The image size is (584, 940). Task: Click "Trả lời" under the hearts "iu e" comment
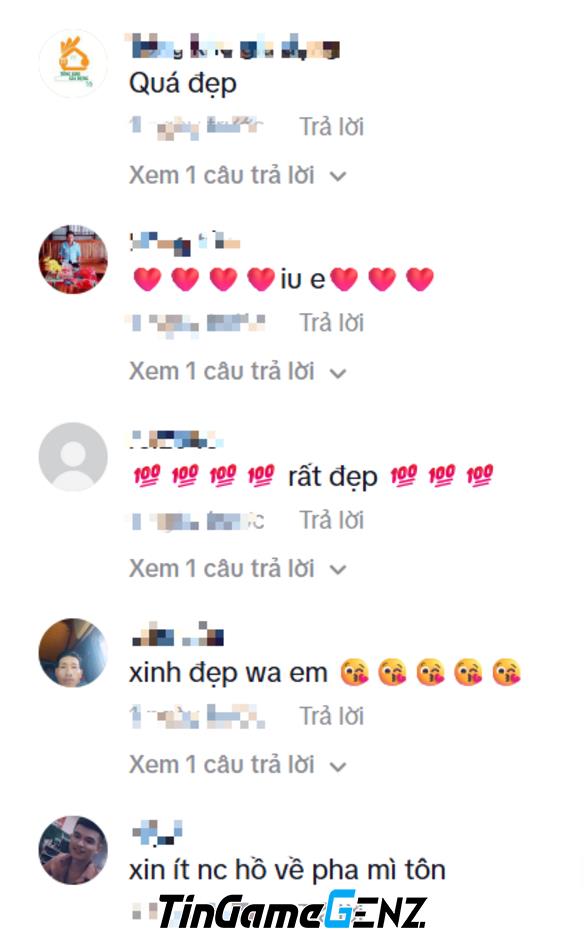332,323
